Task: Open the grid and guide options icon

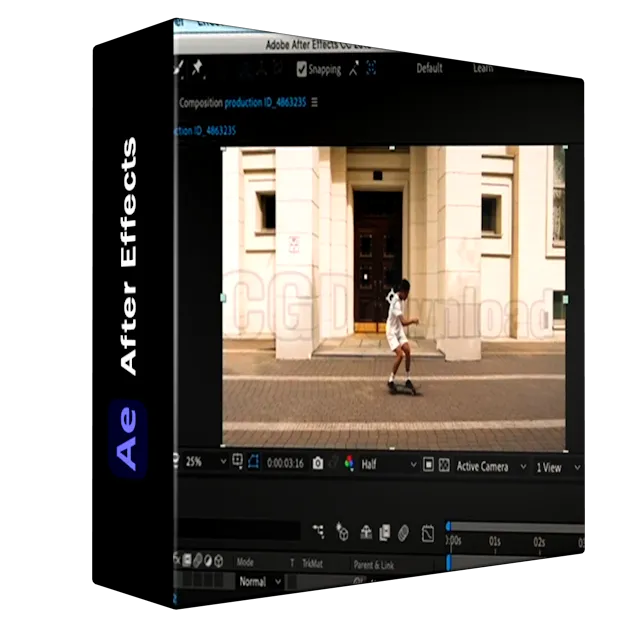Action: coord(237,461)
